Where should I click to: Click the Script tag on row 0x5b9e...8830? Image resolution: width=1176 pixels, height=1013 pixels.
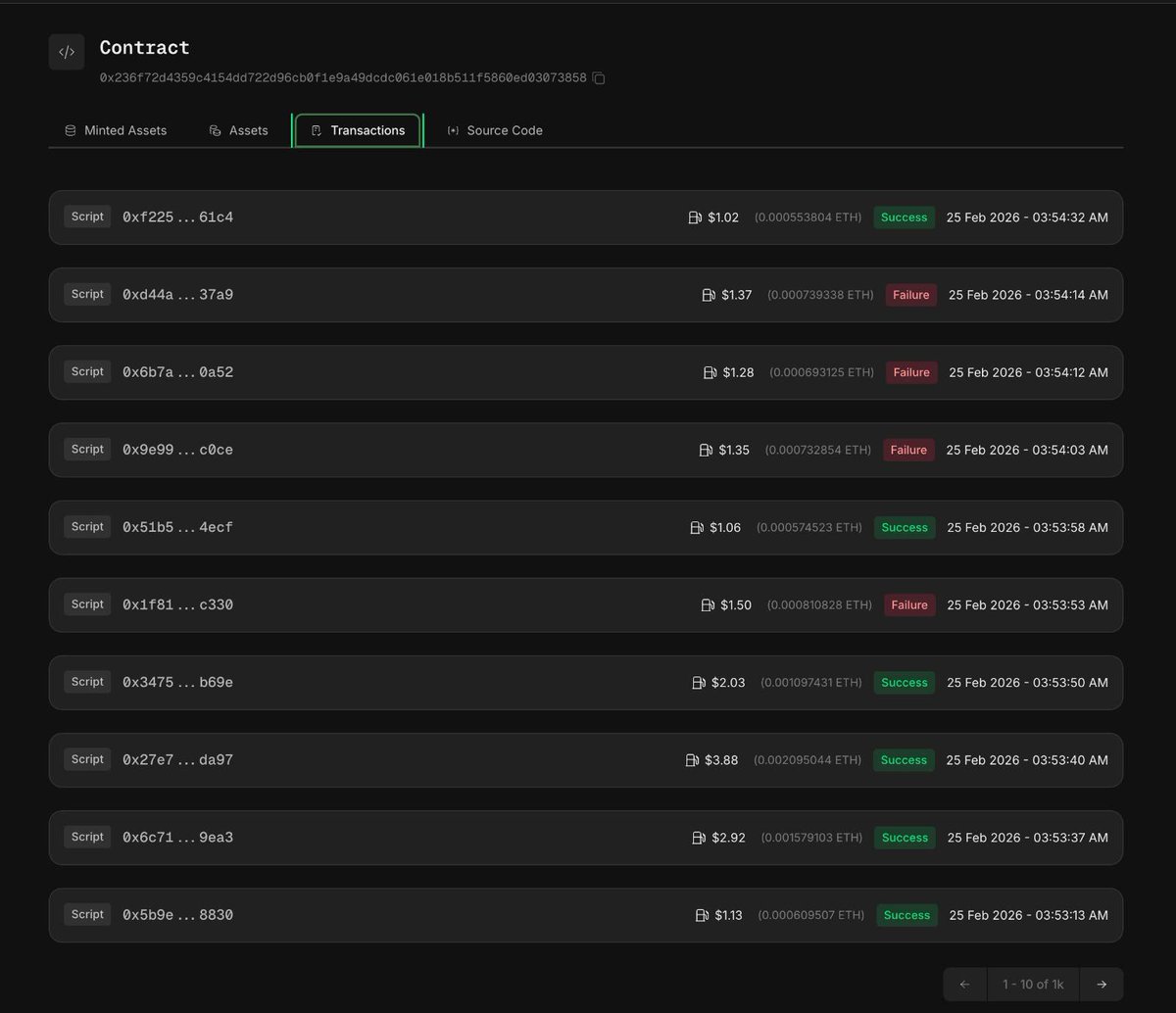coord(87,914)
